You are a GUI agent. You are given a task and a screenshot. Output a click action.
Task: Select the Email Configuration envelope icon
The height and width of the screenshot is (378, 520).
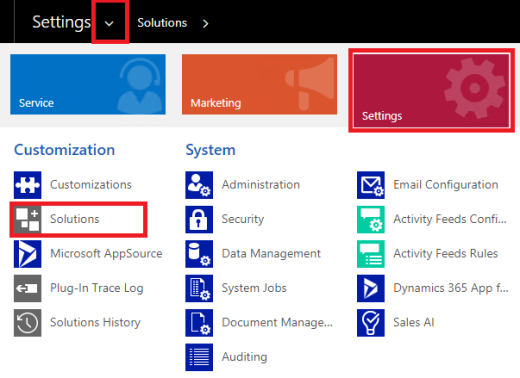[x=371, y=185]
